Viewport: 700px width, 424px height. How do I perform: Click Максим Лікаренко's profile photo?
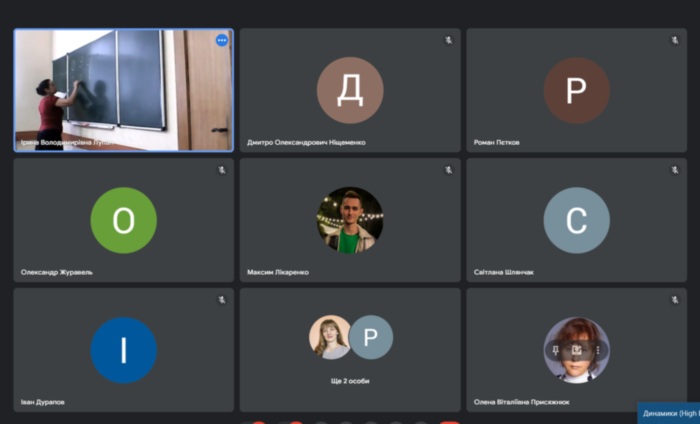point(350,220)
